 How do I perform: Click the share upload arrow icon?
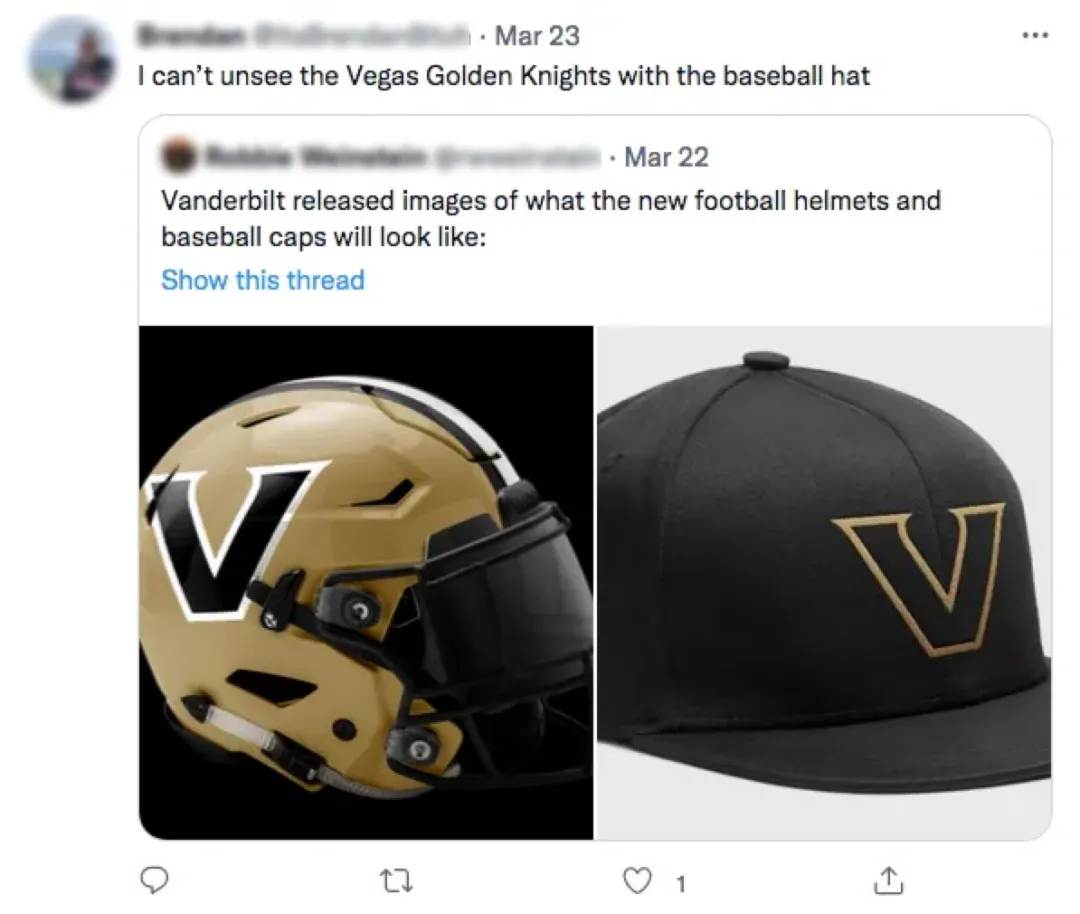pos(886,881)
